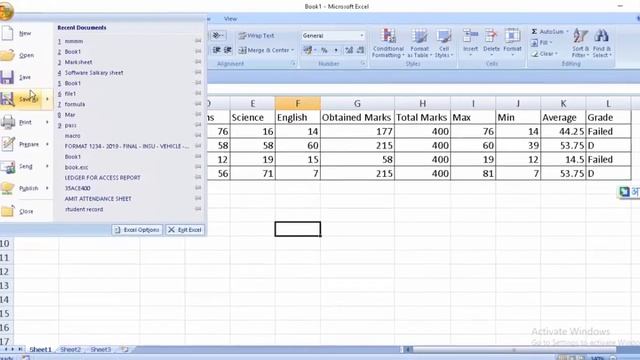Image resolution: width=640 pixels, height=360 pixels.
Task: Open the Number dialog launcher
Action: click(363, 64)
